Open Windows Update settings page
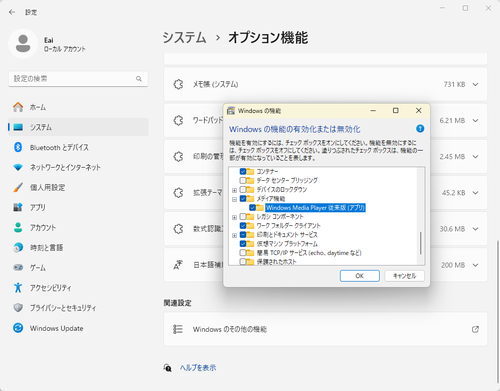500x391 pixels. pyautogui.click(x=78, y=328)
